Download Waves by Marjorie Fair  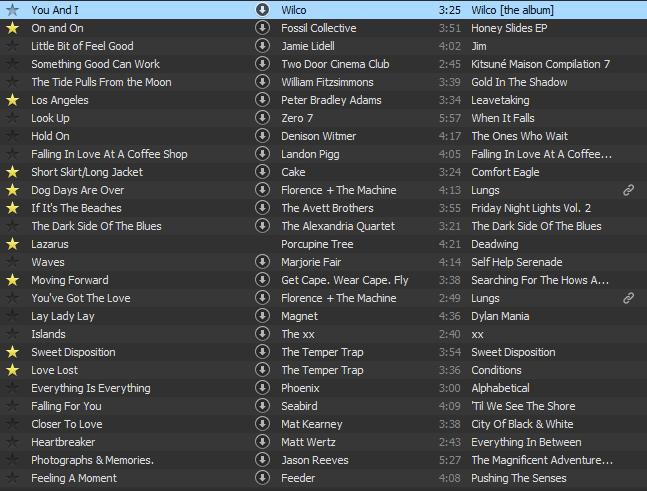pyautogui.click(x=262, y=262)
